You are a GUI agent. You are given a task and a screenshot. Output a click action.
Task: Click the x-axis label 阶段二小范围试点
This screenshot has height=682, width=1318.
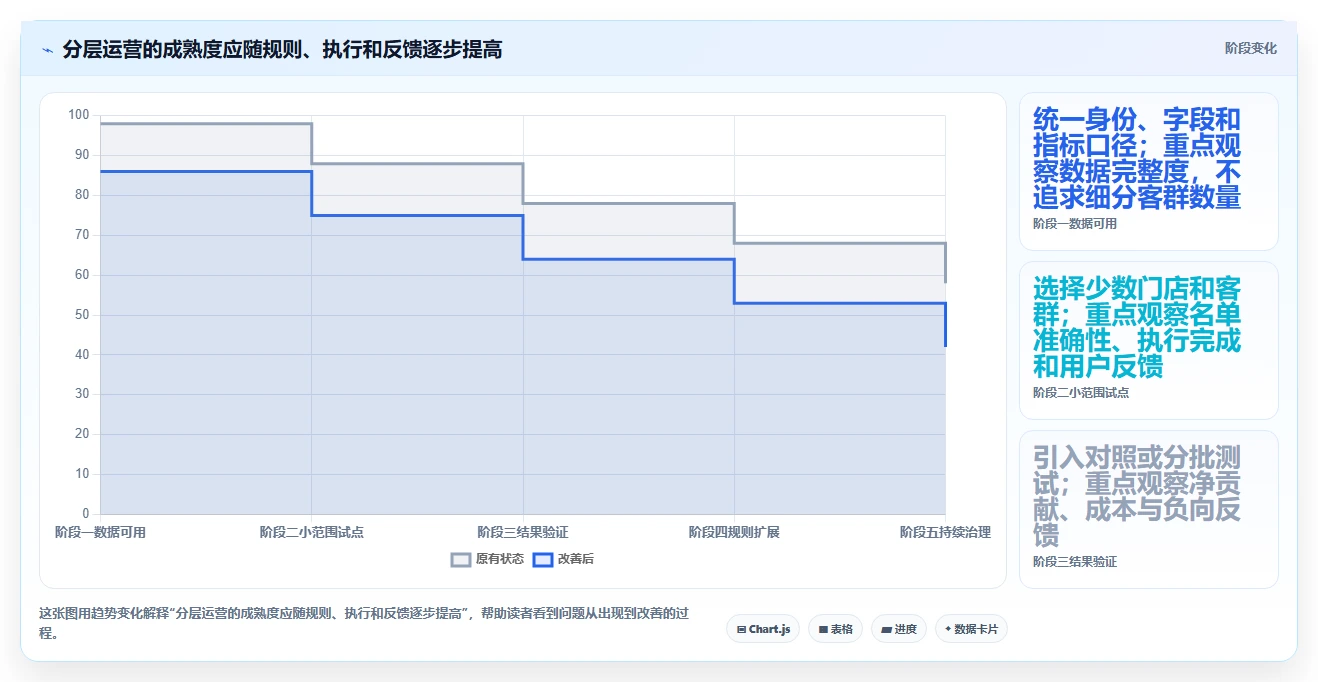311,532
